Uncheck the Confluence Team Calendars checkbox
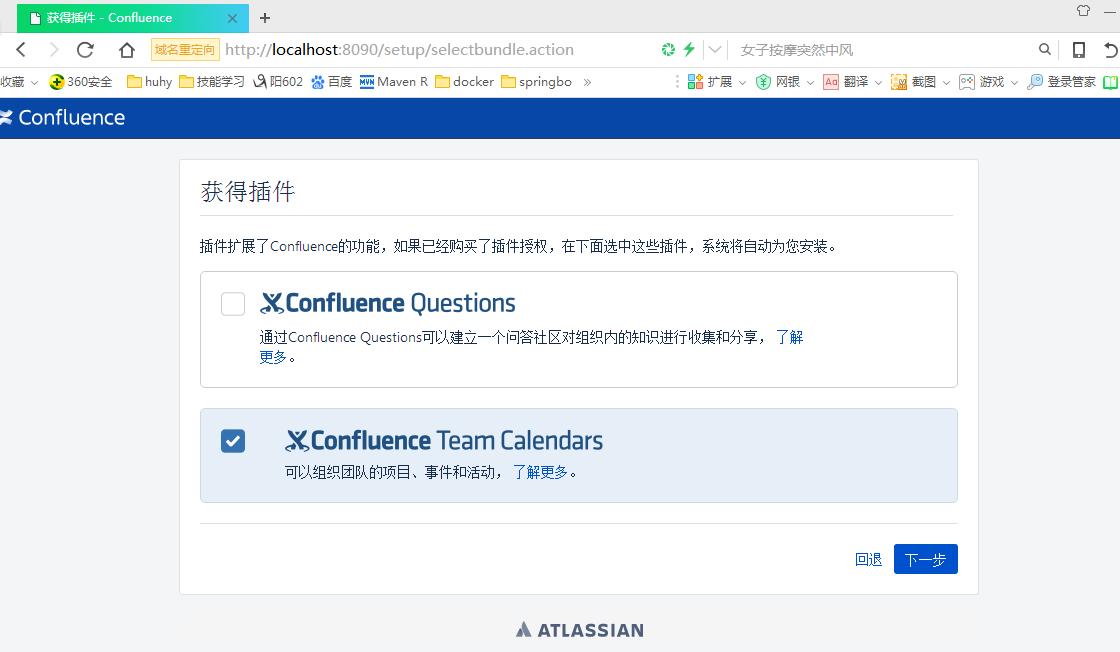The width and height of the screenshot is (1120, 652). point(233,441)
